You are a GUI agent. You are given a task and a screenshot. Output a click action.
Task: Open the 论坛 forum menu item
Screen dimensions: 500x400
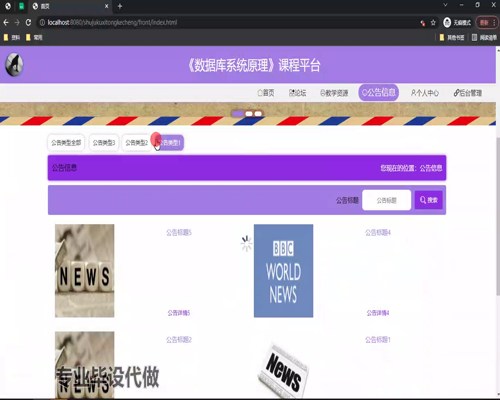click(297, 93)
